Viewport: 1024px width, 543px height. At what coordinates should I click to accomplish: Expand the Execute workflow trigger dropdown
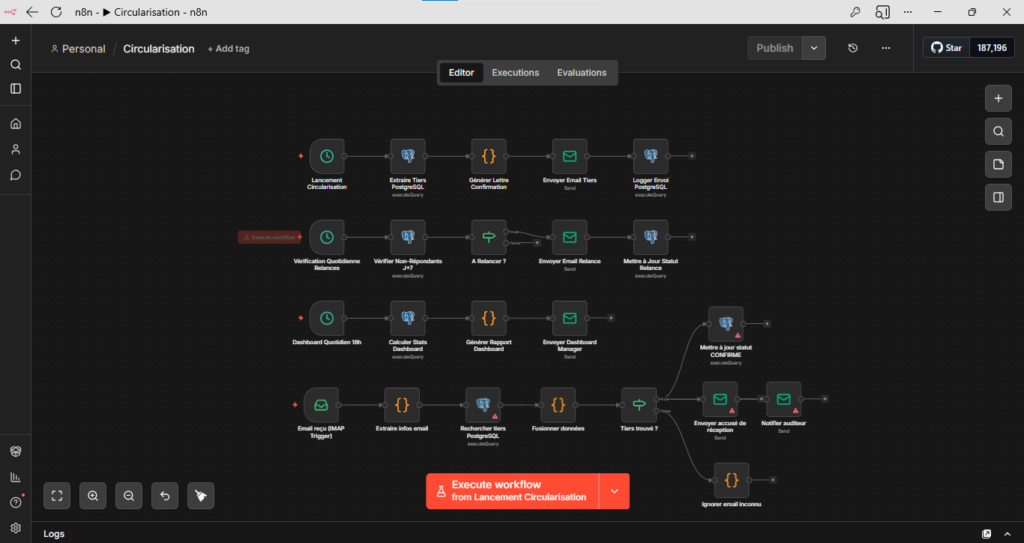tap(614, 491)
